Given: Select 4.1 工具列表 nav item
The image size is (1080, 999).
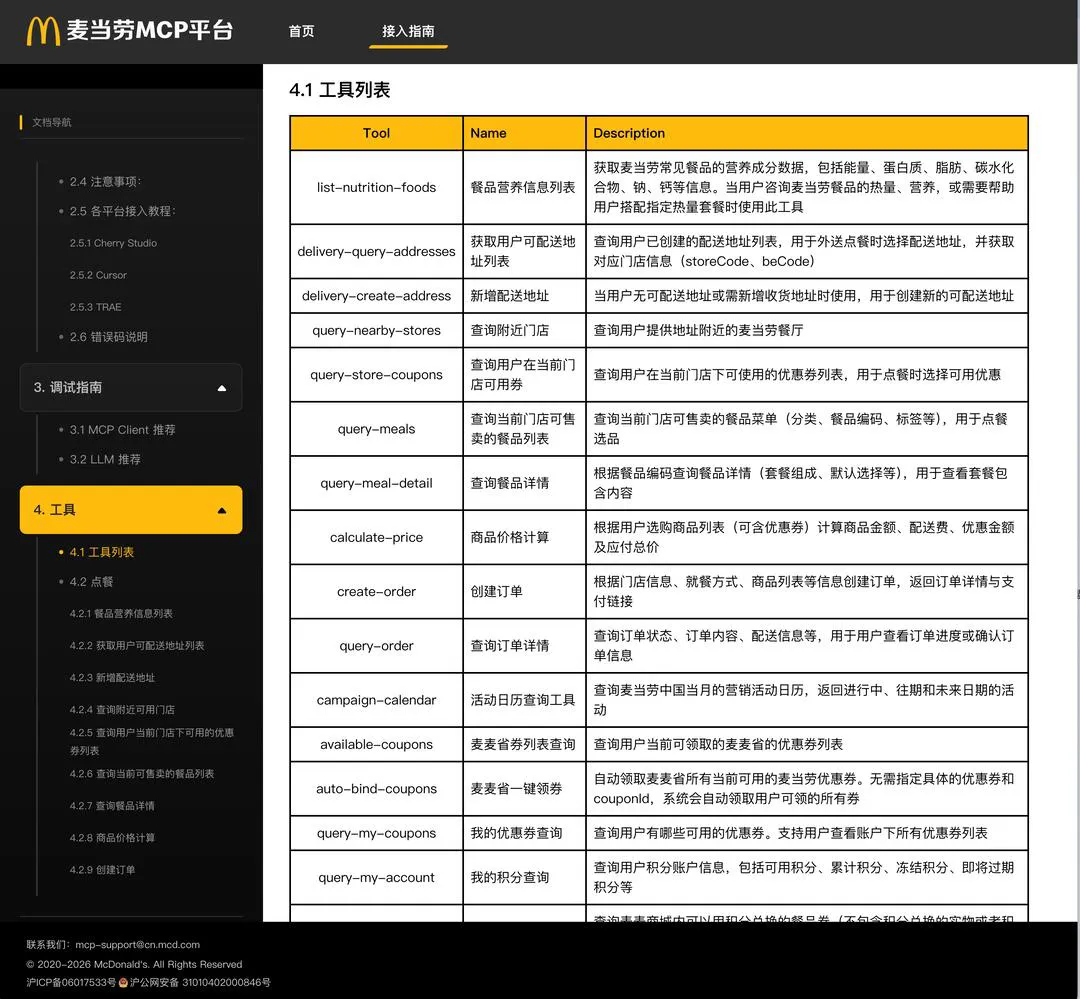Looking at the screenshot, I should [x=101, y=553].
